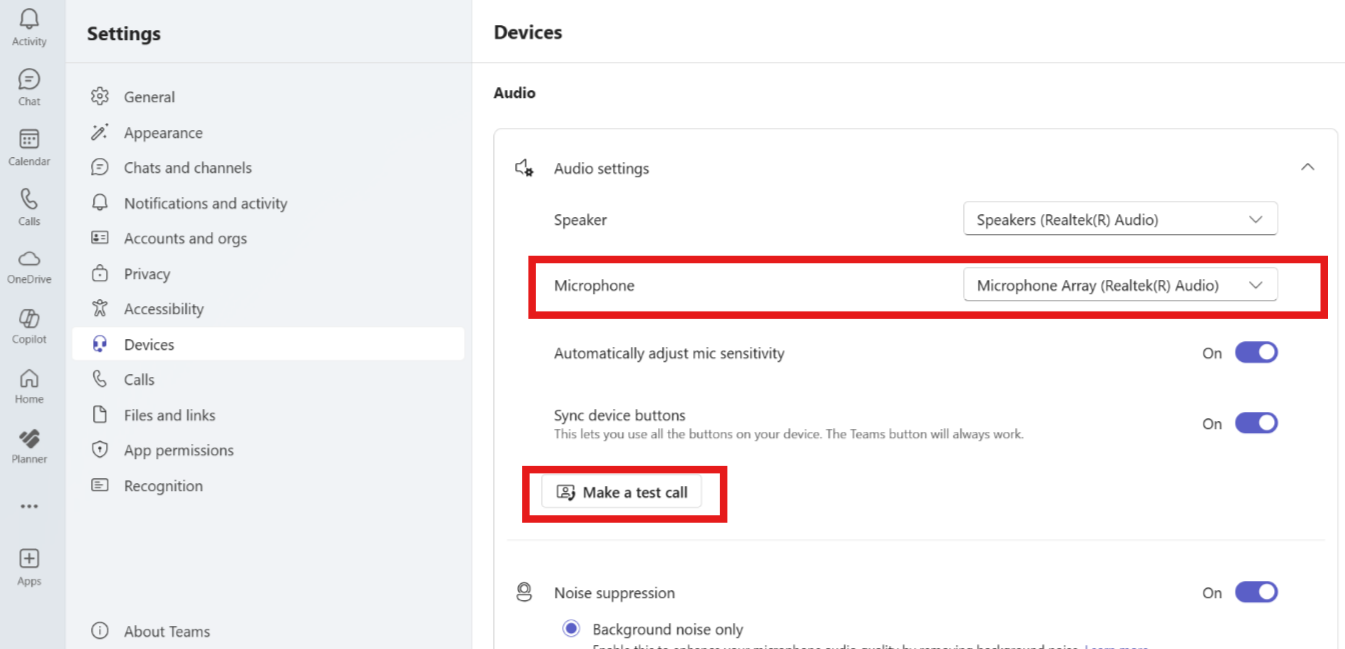This screenshot has width=1345, height=649.
Task: Disable the Sync device buttons toggle
Action: (x=1256, y=423)
